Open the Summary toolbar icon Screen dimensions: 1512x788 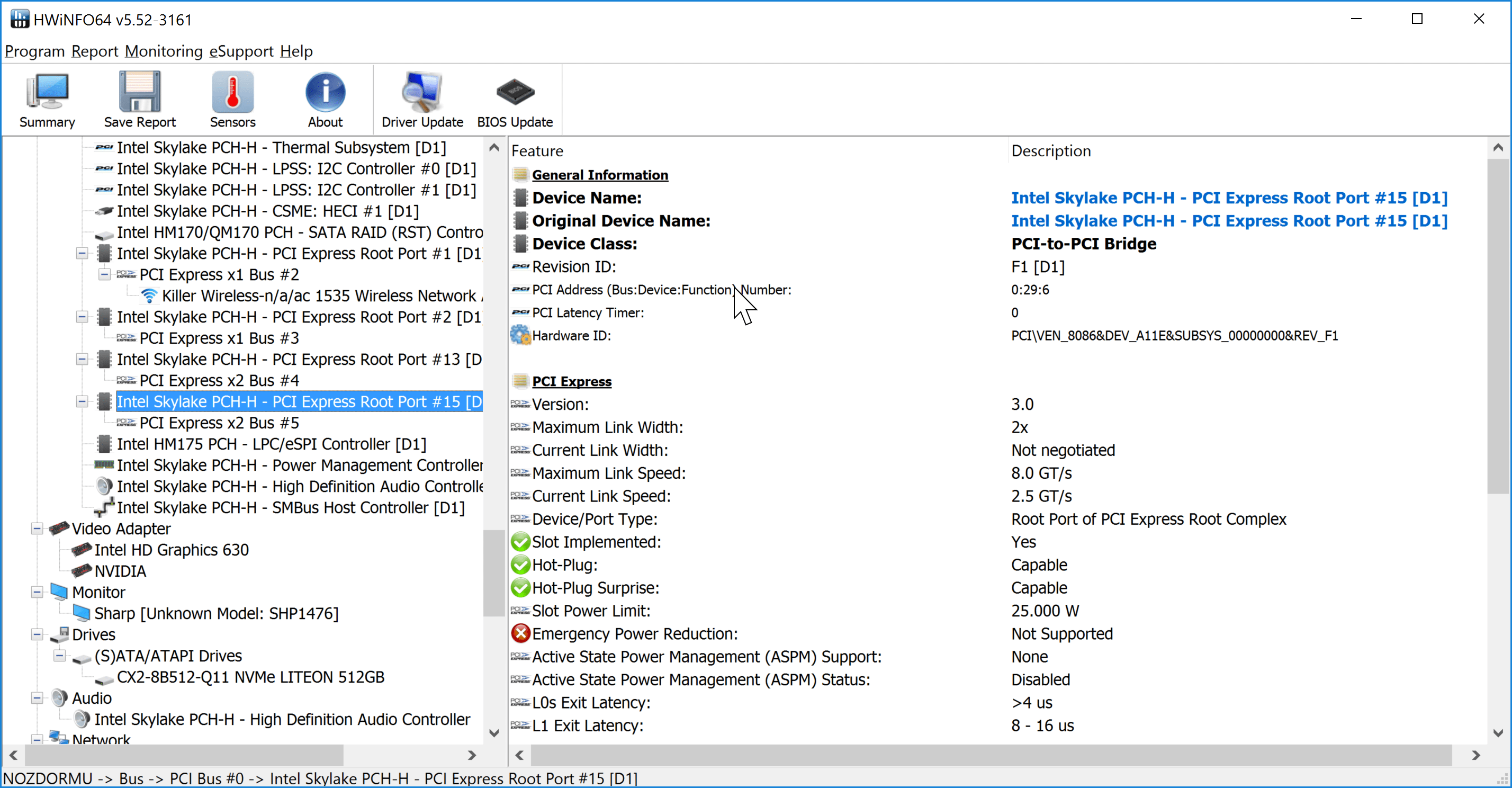[47, 100]
